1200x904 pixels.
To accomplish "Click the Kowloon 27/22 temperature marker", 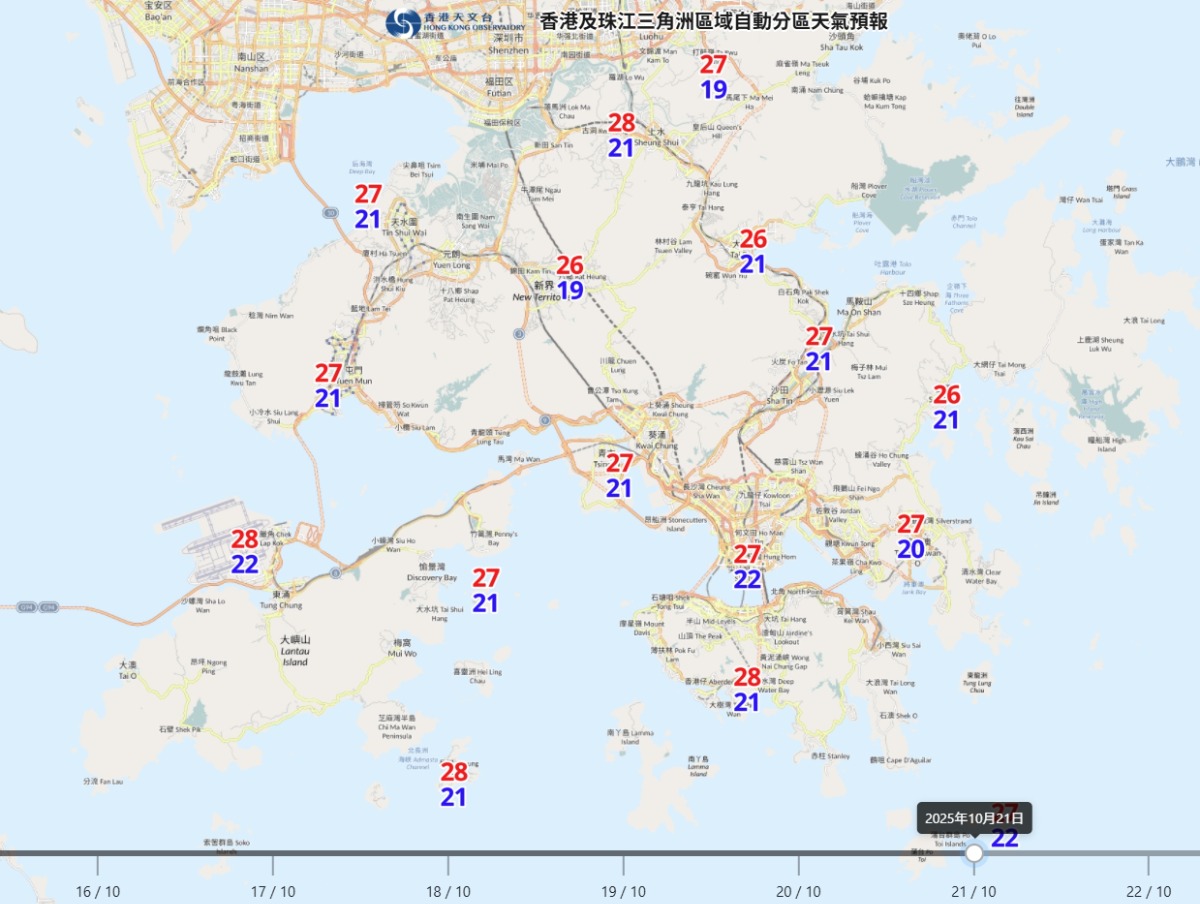I will coord(748,566).
